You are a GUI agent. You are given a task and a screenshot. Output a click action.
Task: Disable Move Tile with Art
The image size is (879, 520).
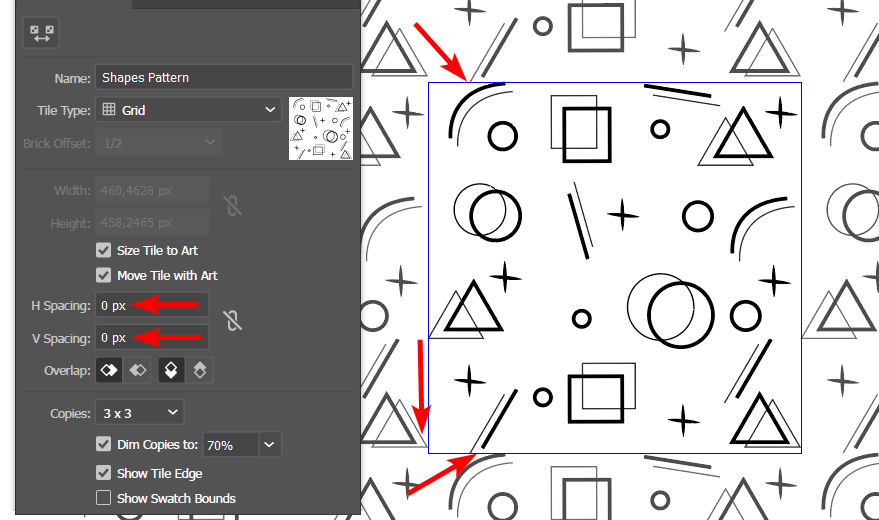(103, 275)
